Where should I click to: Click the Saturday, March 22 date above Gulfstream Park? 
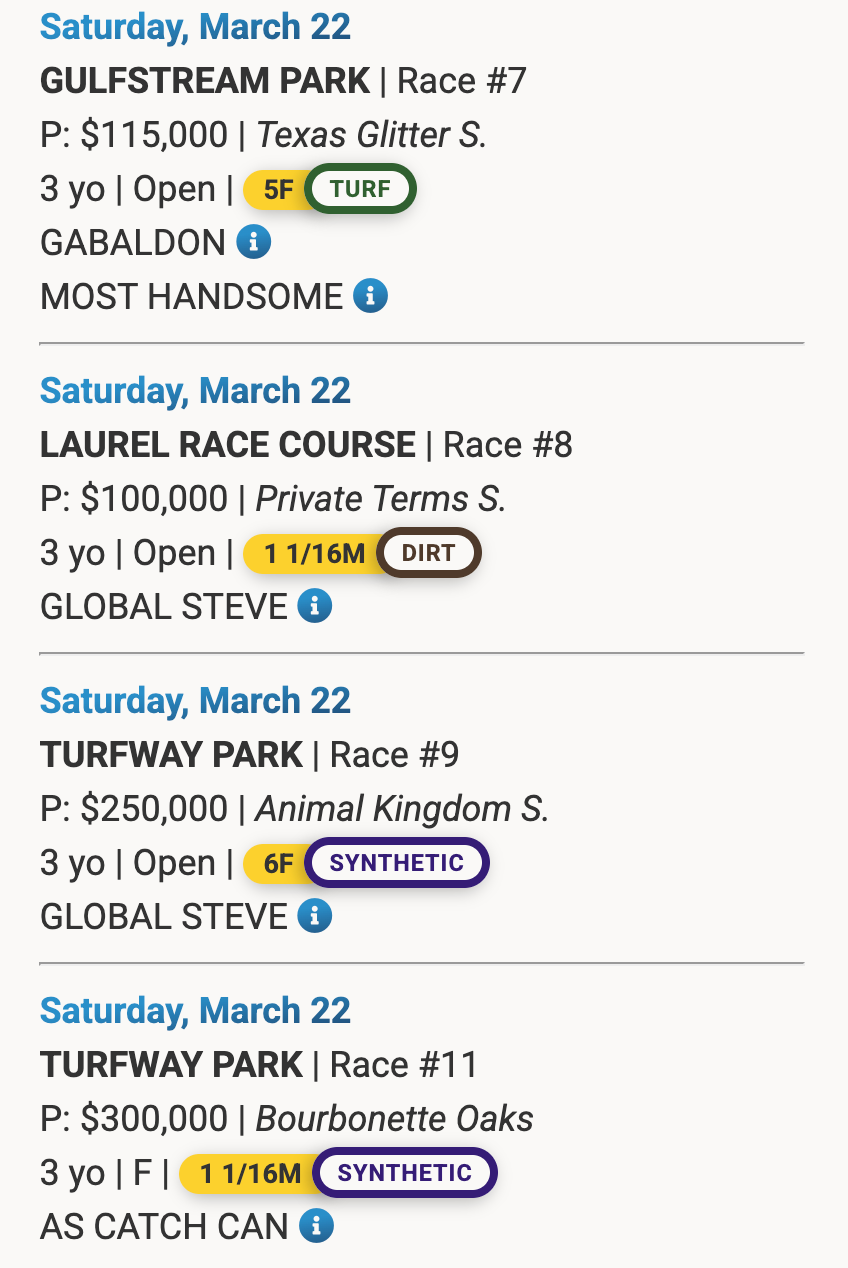[x=195, y=27]
